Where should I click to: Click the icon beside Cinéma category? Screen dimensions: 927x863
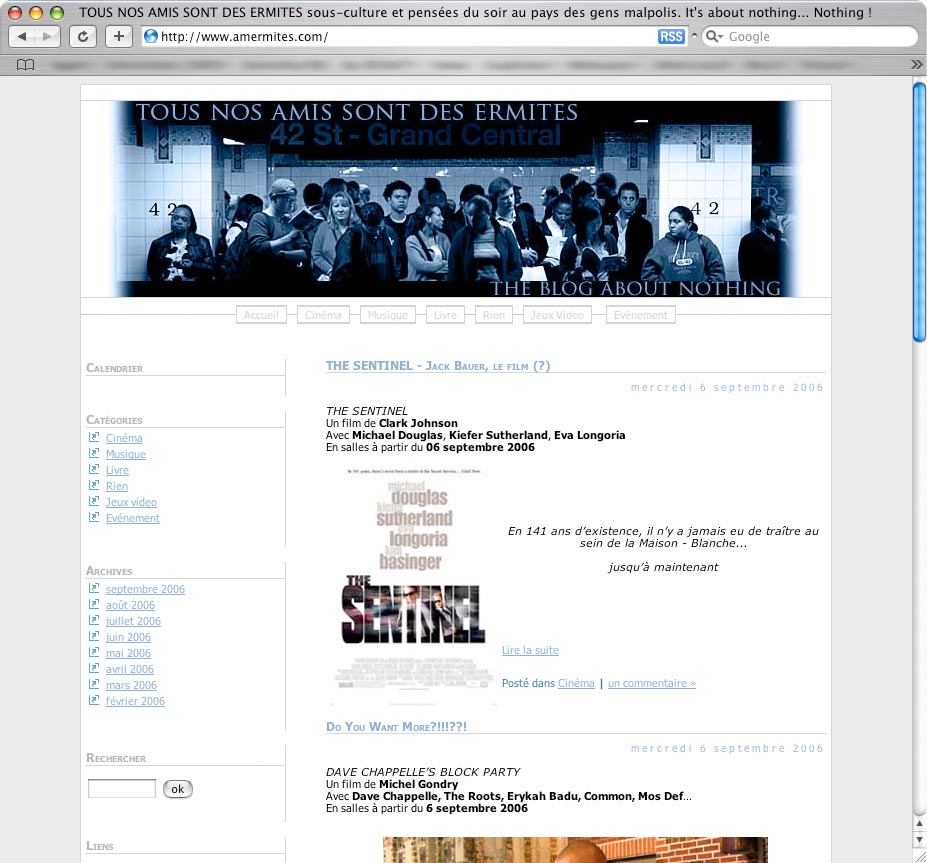coord(94,437)
